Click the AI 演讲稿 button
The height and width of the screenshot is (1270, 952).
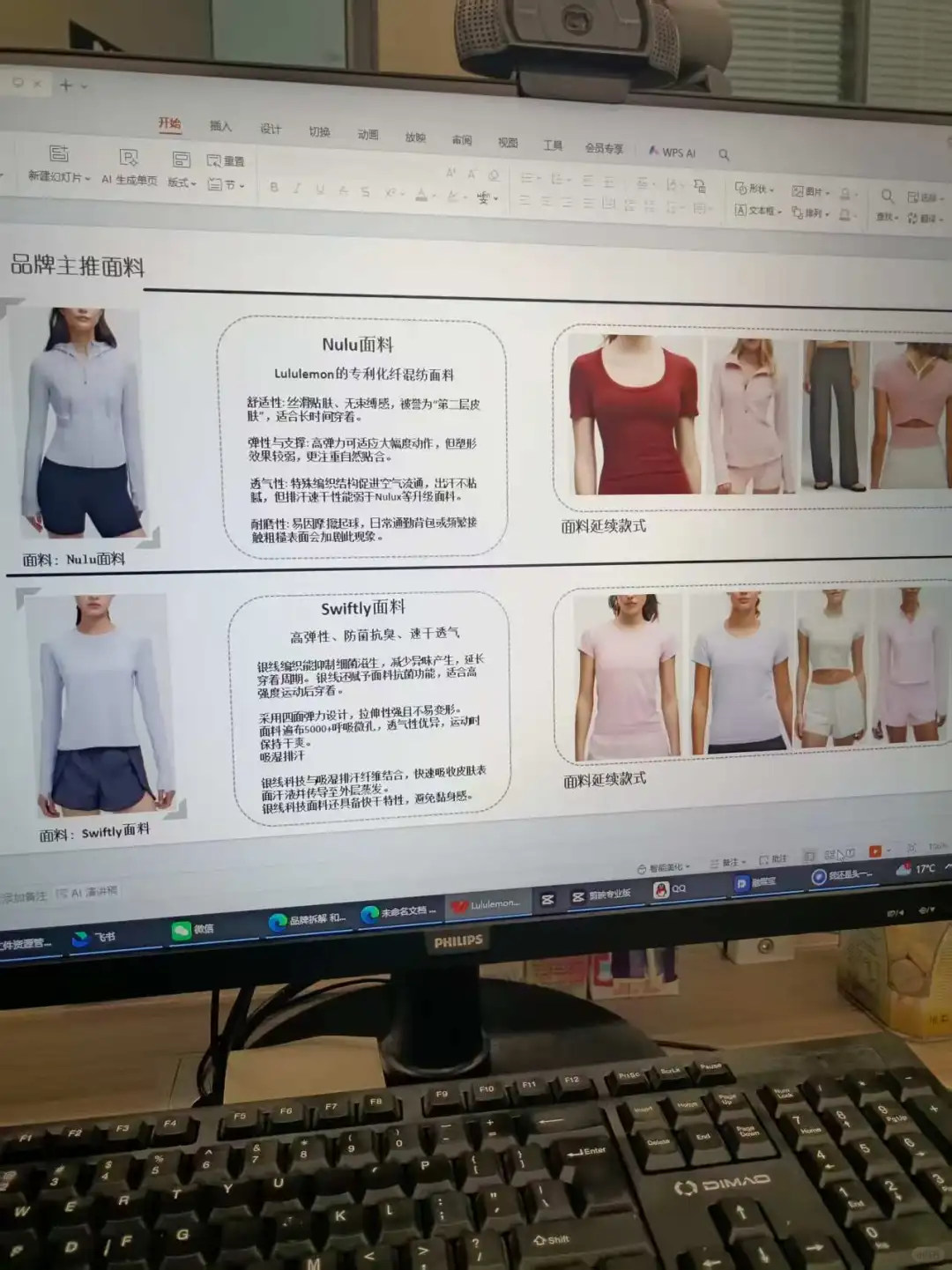[87, 893]
